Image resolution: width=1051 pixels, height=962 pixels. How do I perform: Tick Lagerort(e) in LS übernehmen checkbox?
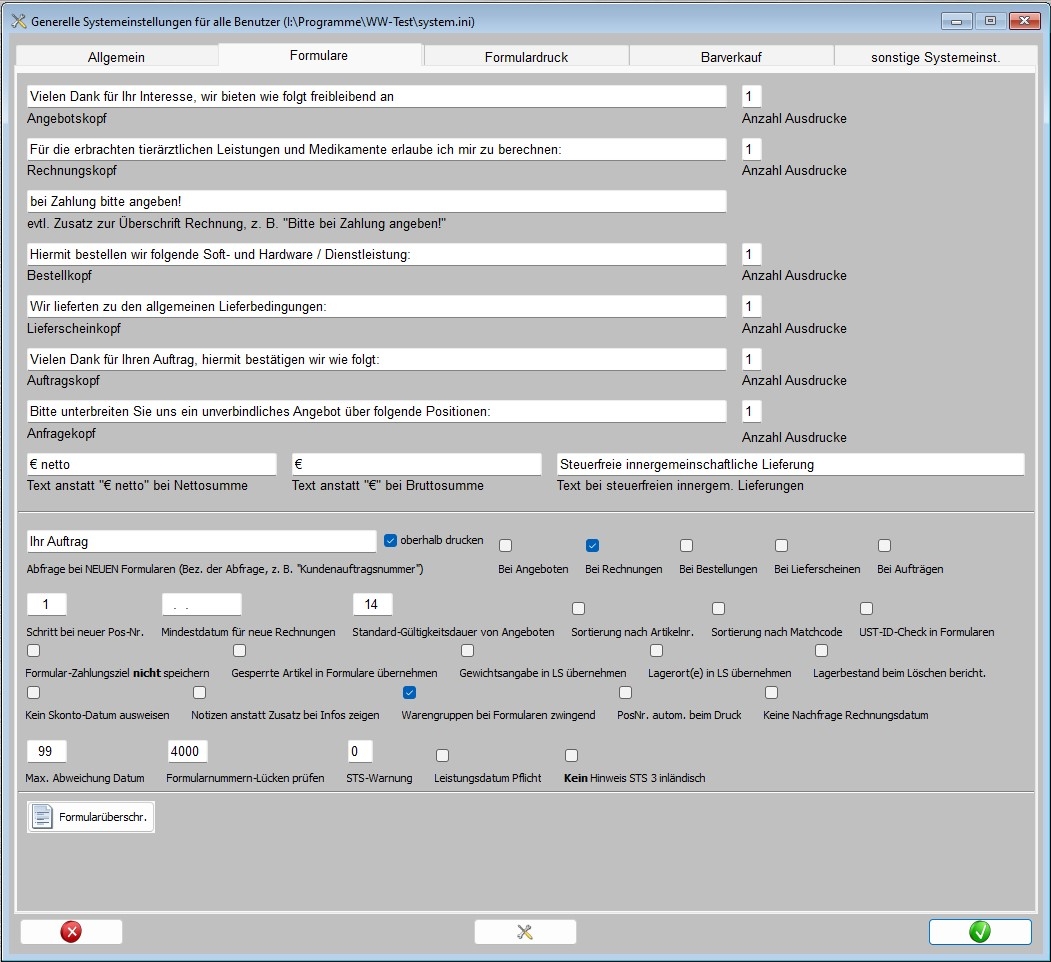pyautogui.click(x=657, y=650)
